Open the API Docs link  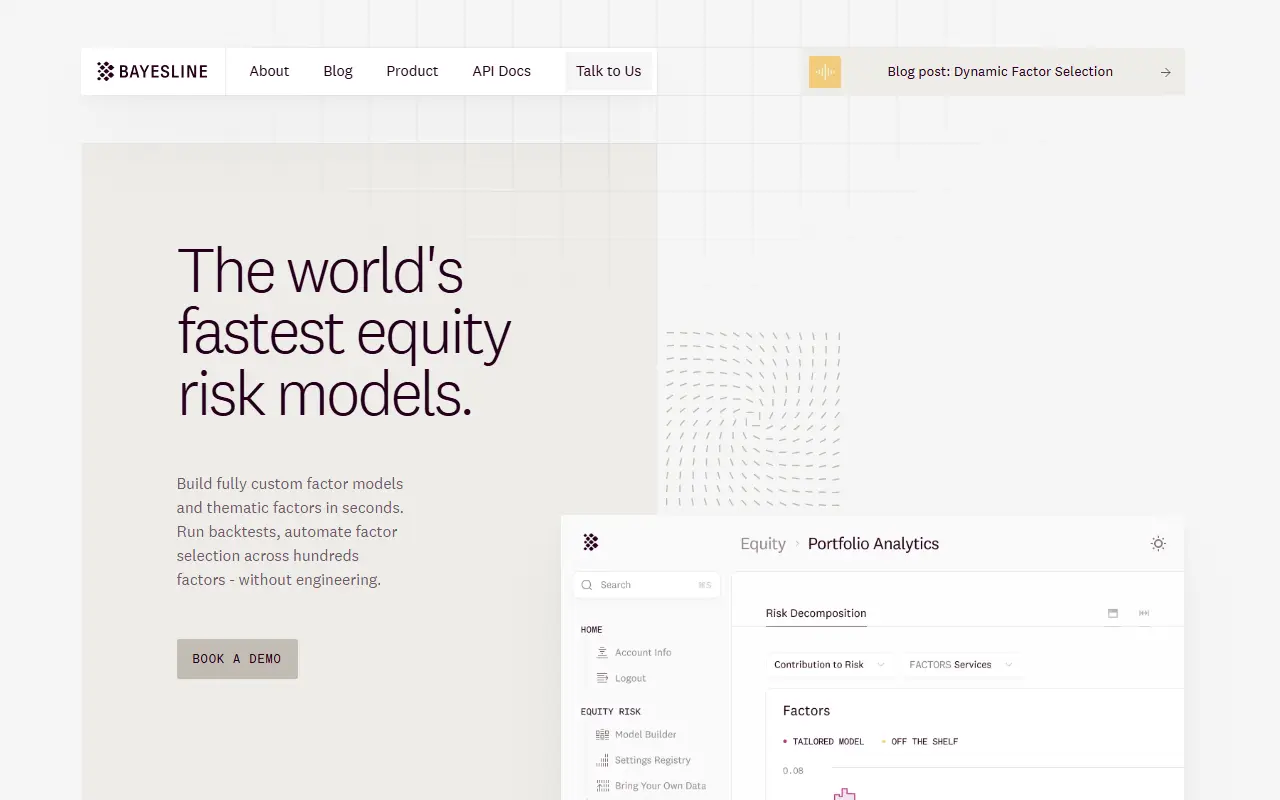(x=502, y=71)
